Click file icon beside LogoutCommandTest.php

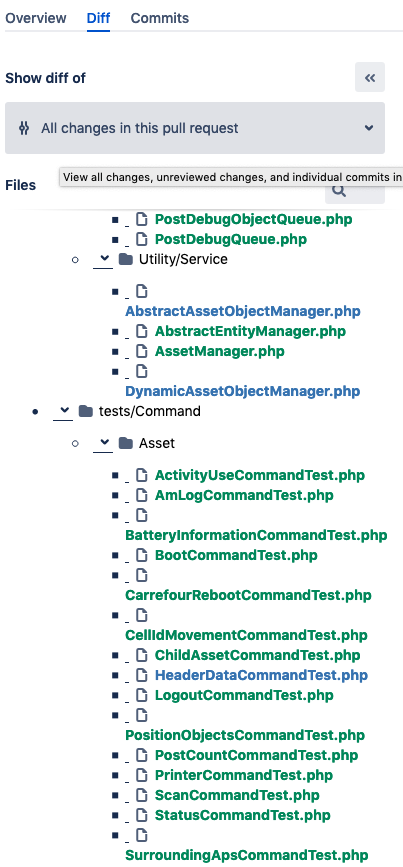tap(142, 695)
